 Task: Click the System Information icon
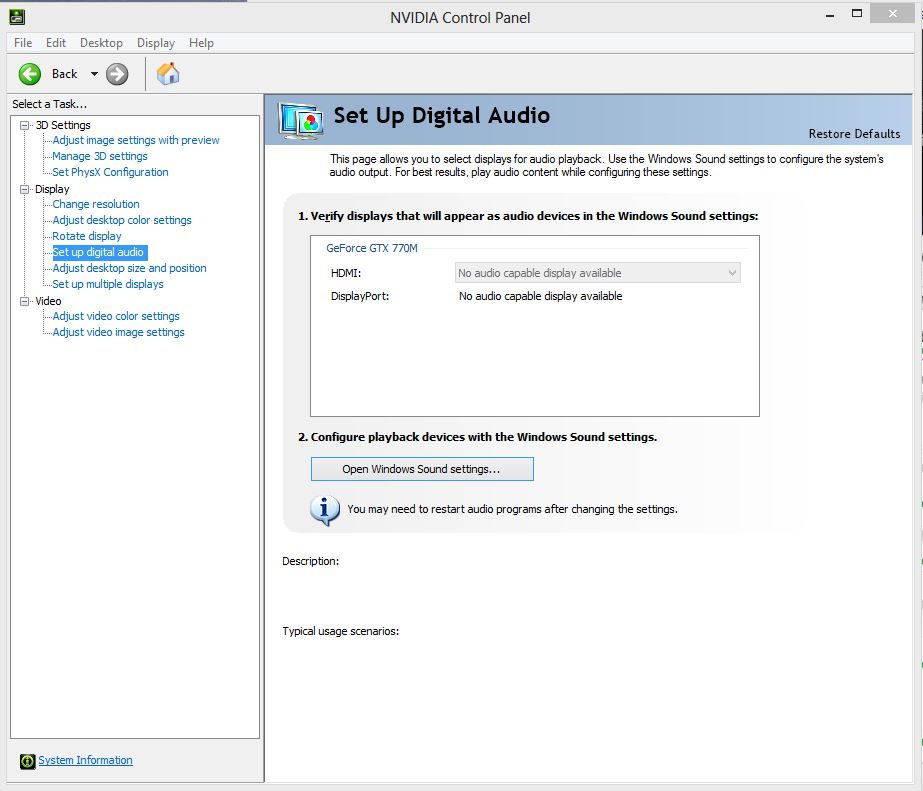pos(27,761)
